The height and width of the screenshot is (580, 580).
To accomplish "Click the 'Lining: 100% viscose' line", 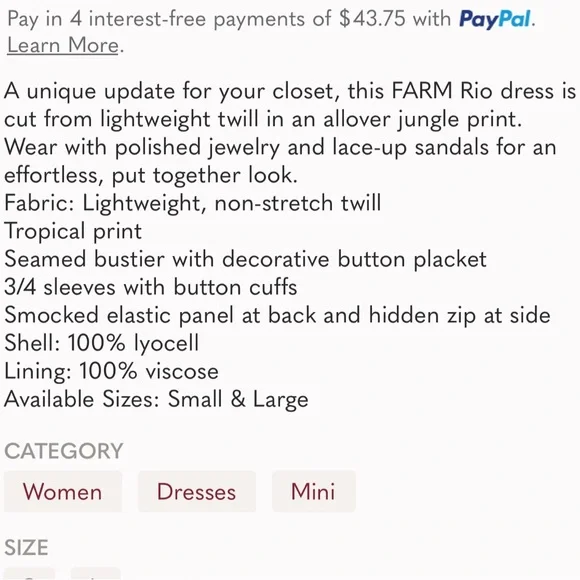I will point(111,371).
